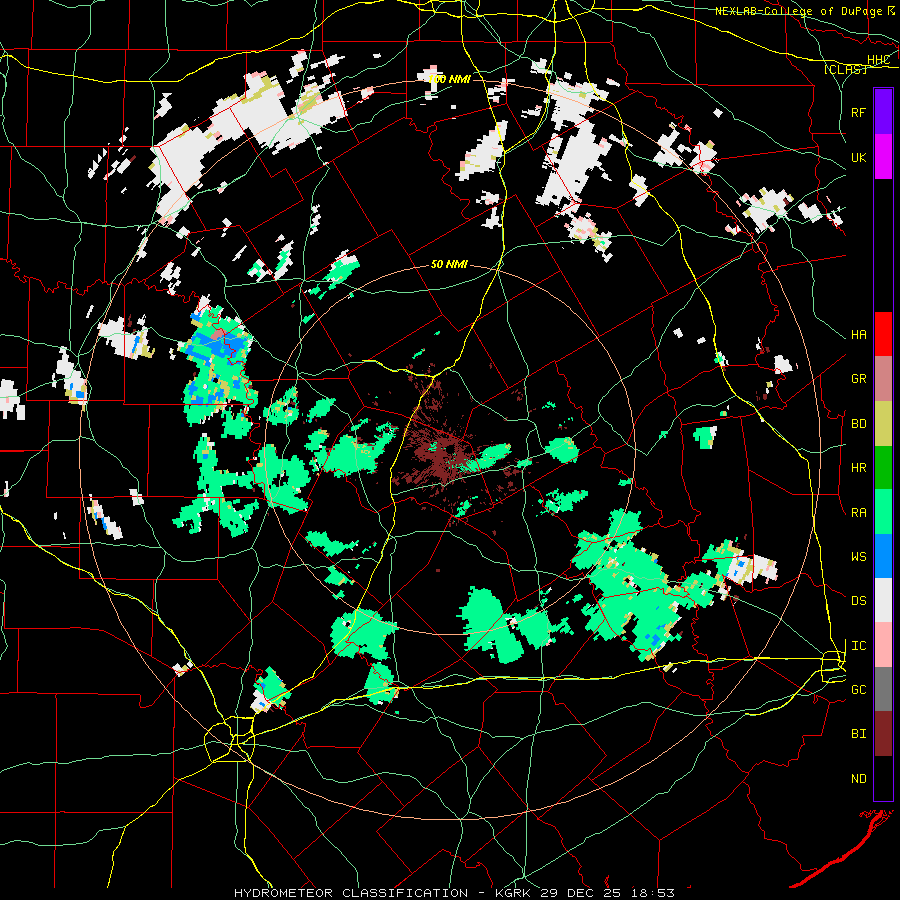The height and width of the screenshot is (900, 900).
Task: Click the brown BI biological swatch
Action: click(x=883, y=734)
